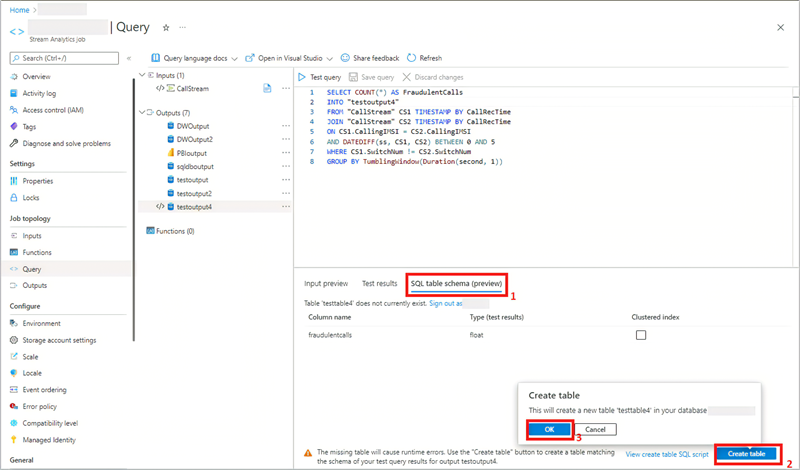Open the ellipsis menu for testoutput2
800x470 pixels.
[x=286, y=193]
